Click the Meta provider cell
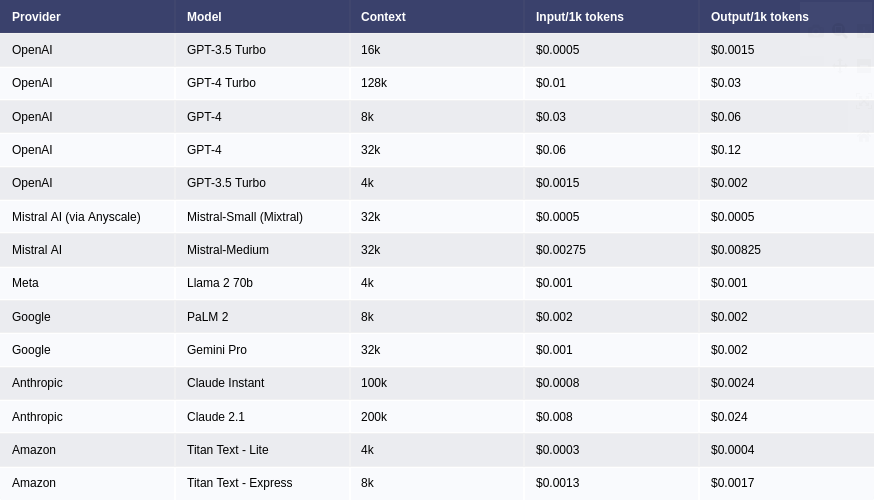The height and width of the screenshot is (500, 874). (x=26, y=283)
